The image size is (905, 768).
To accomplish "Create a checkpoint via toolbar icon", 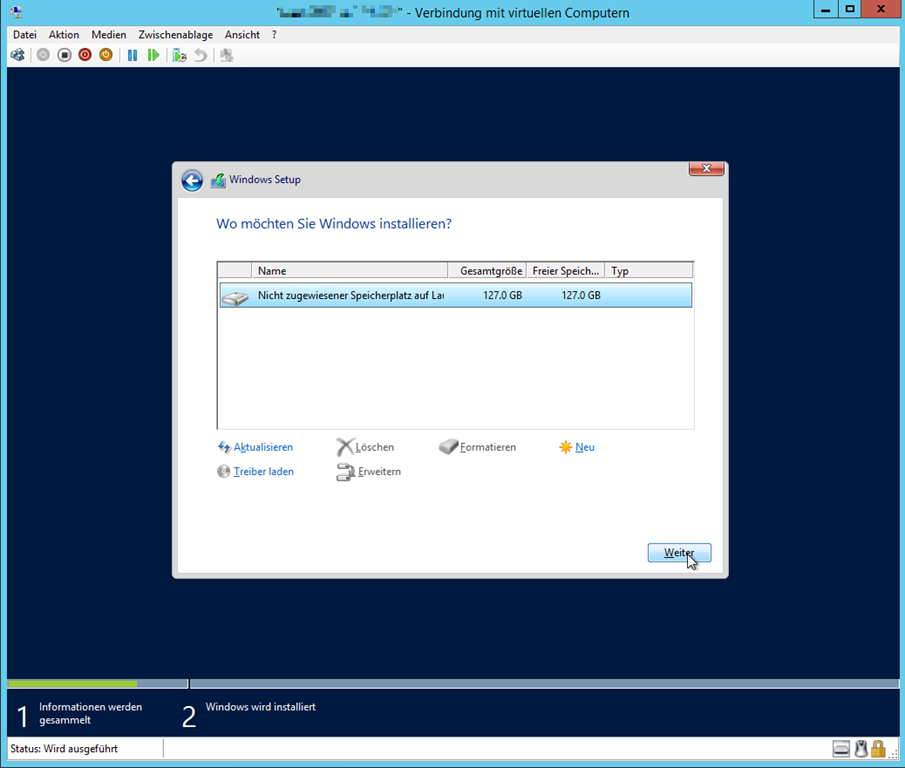I will point(179,55).
